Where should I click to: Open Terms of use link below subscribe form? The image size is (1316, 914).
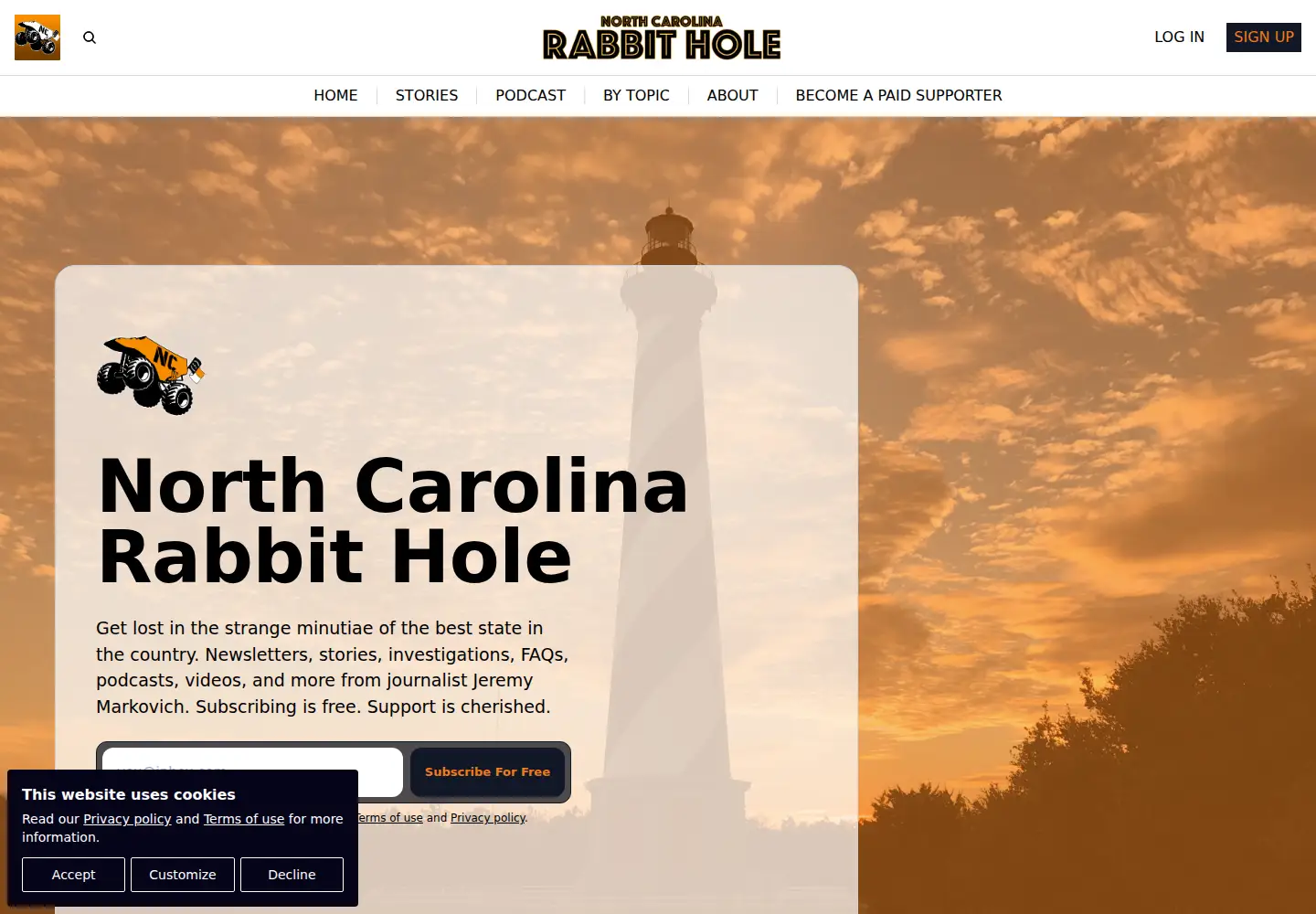click(390, 818)
